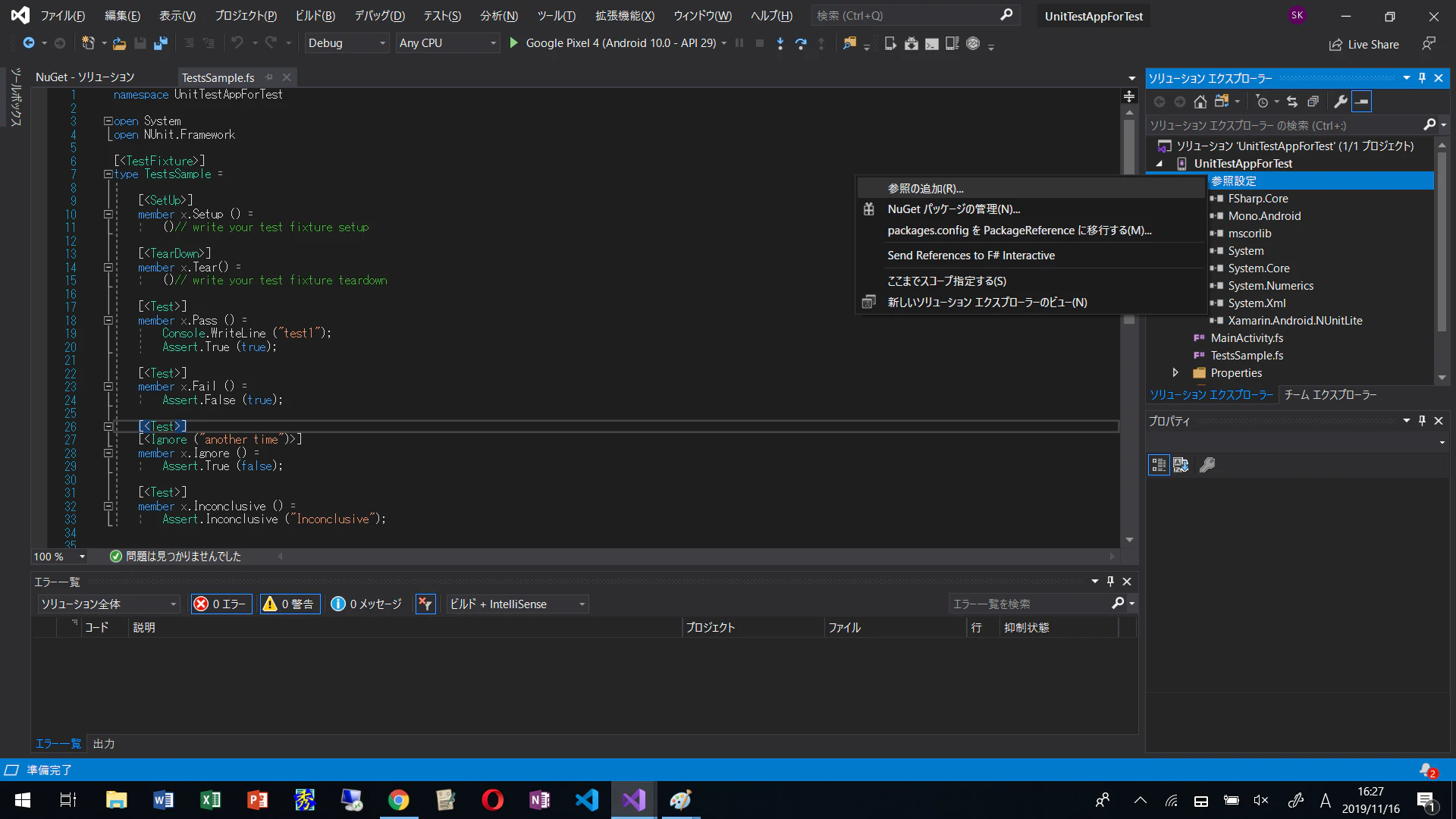This screenshot has height=819, width=1456.
Task: Click the categorized view icon in Properties
Action: point(1159,465)
